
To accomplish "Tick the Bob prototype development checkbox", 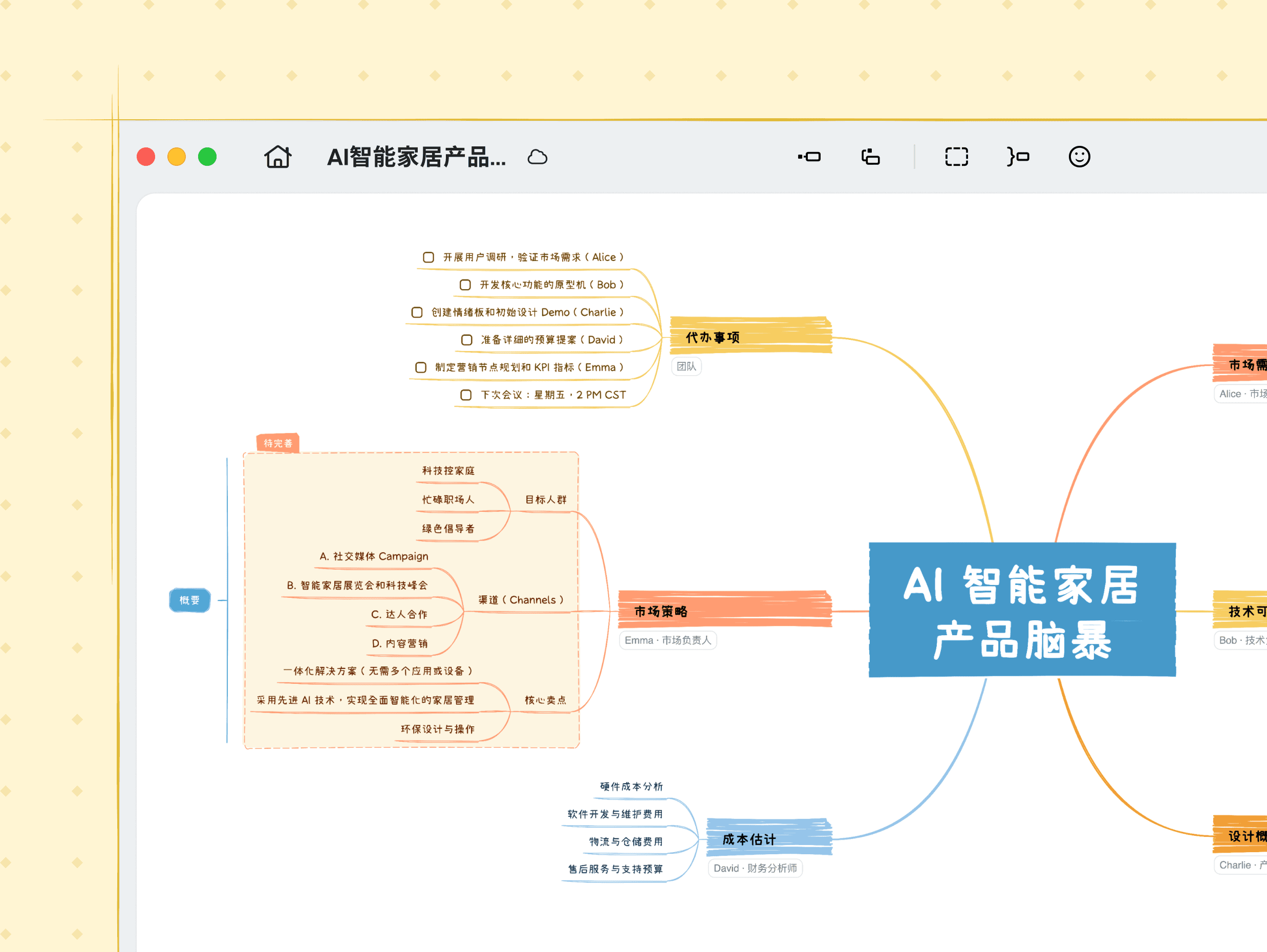I will click(x=465, y=285).
